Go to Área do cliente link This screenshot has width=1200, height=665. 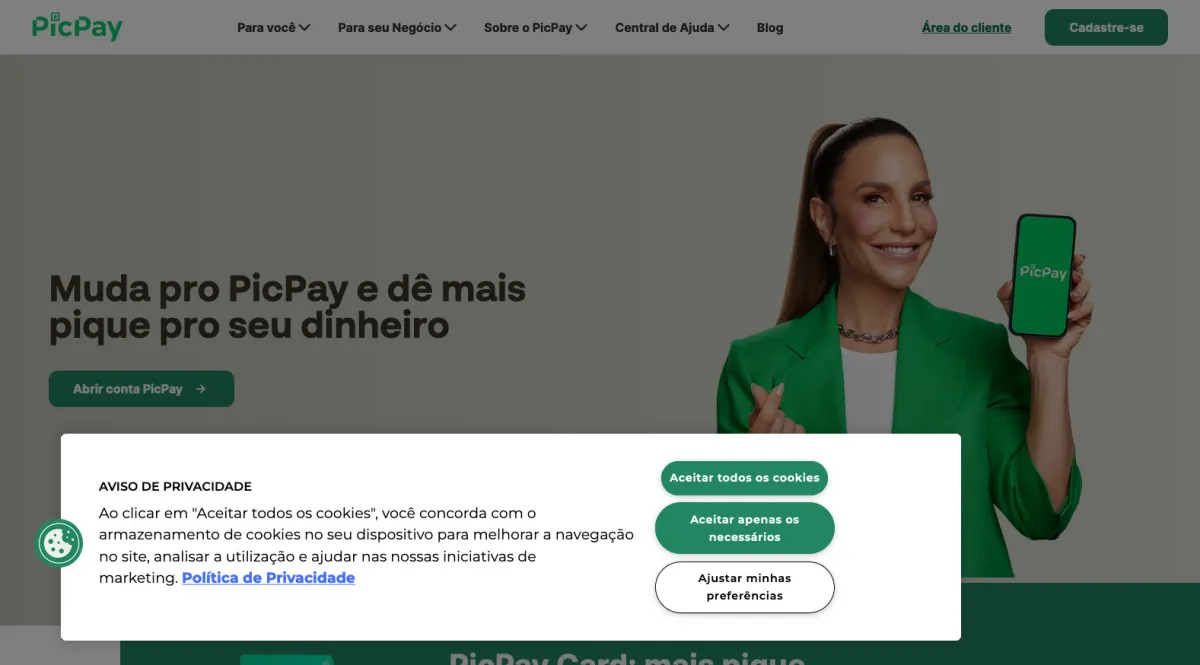click(x=966, y=28)
